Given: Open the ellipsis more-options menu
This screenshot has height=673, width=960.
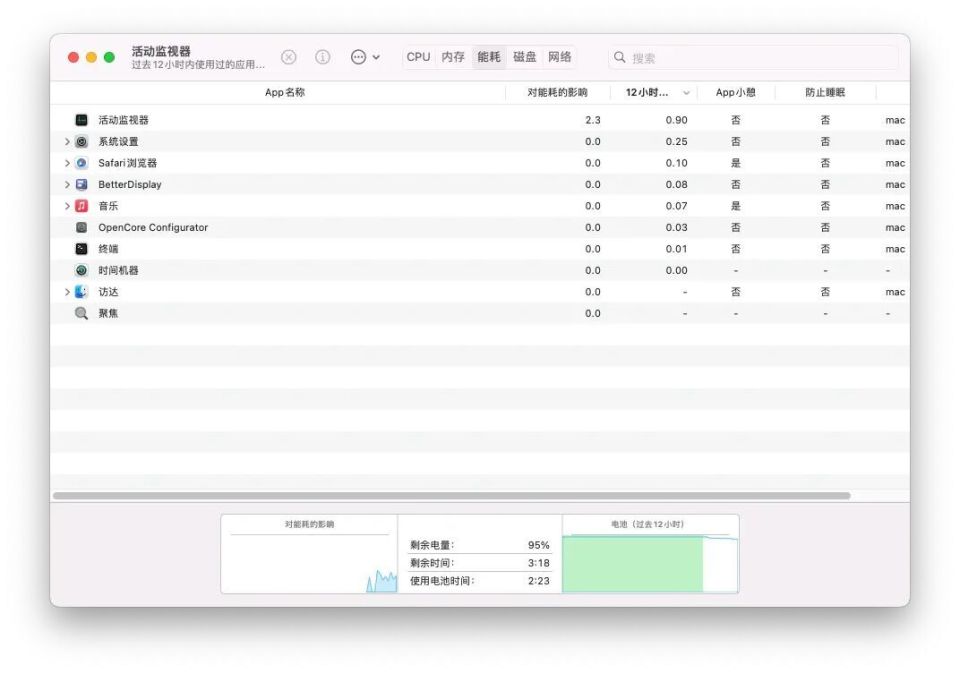Looking at the screenshot, I should coord(365,57).
